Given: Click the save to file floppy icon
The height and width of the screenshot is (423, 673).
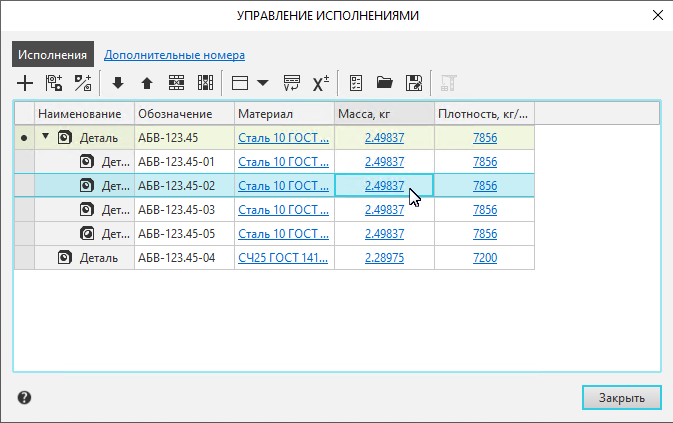Looking at the screenshot, I should pyautogui.click(x=414, y=83).
